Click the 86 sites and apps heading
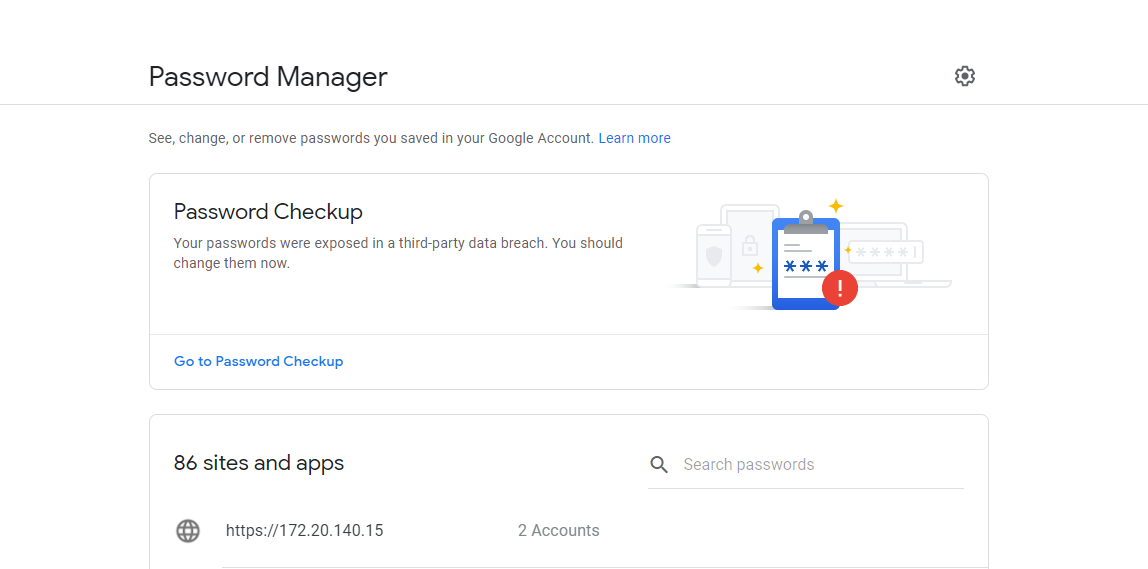The height and width of the screenshot is (569, 1148). [259, 463]
